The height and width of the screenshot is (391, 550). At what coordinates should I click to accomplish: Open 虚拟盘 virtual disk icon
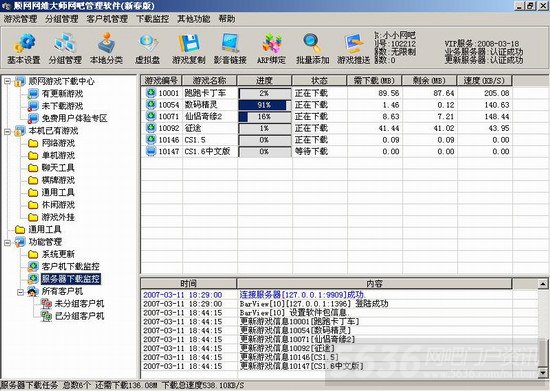(148, 43)
